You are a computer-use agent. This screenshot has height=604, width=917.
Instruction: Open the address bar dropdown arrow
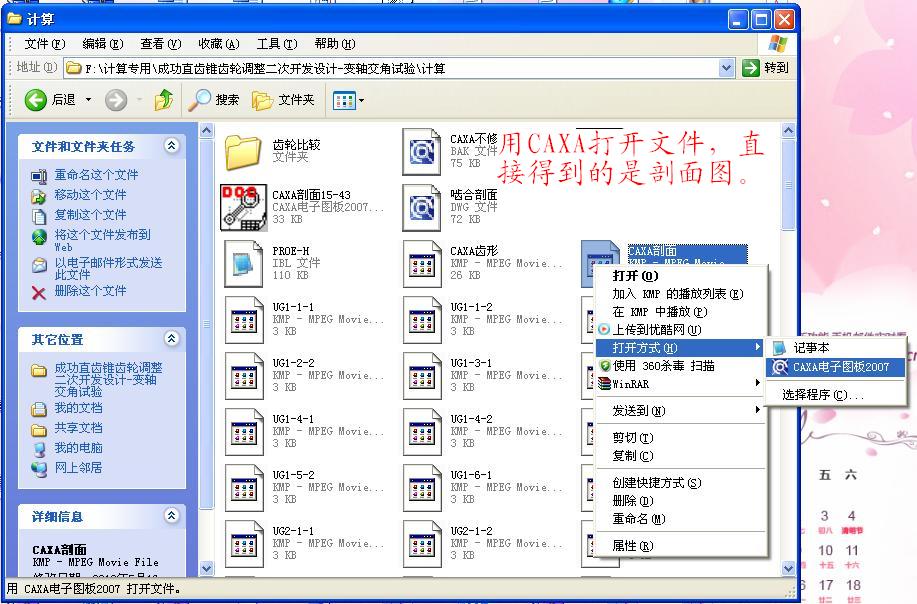click(726, 68)
